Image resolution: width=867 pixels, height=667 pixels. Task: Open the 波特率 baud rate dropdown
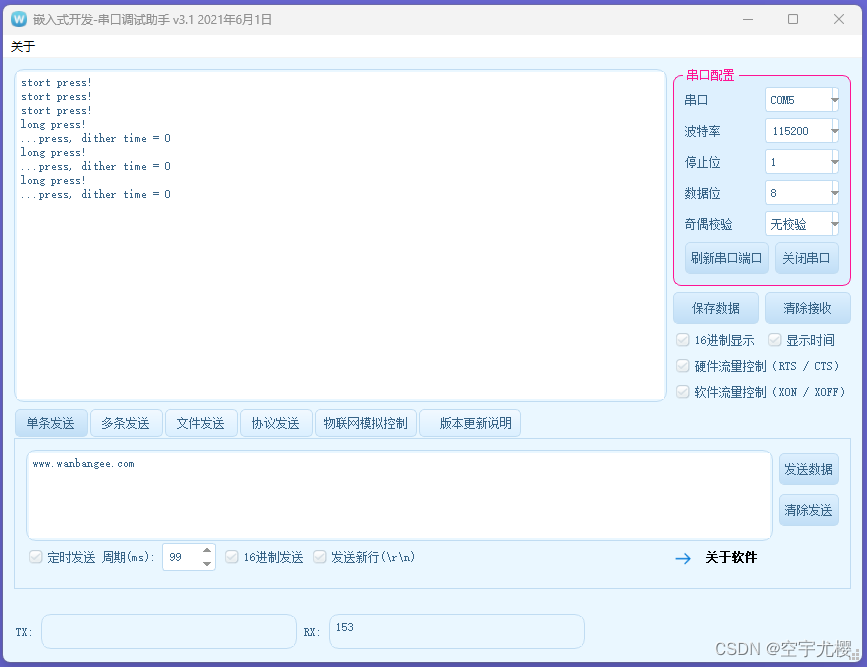coord(835,130)
